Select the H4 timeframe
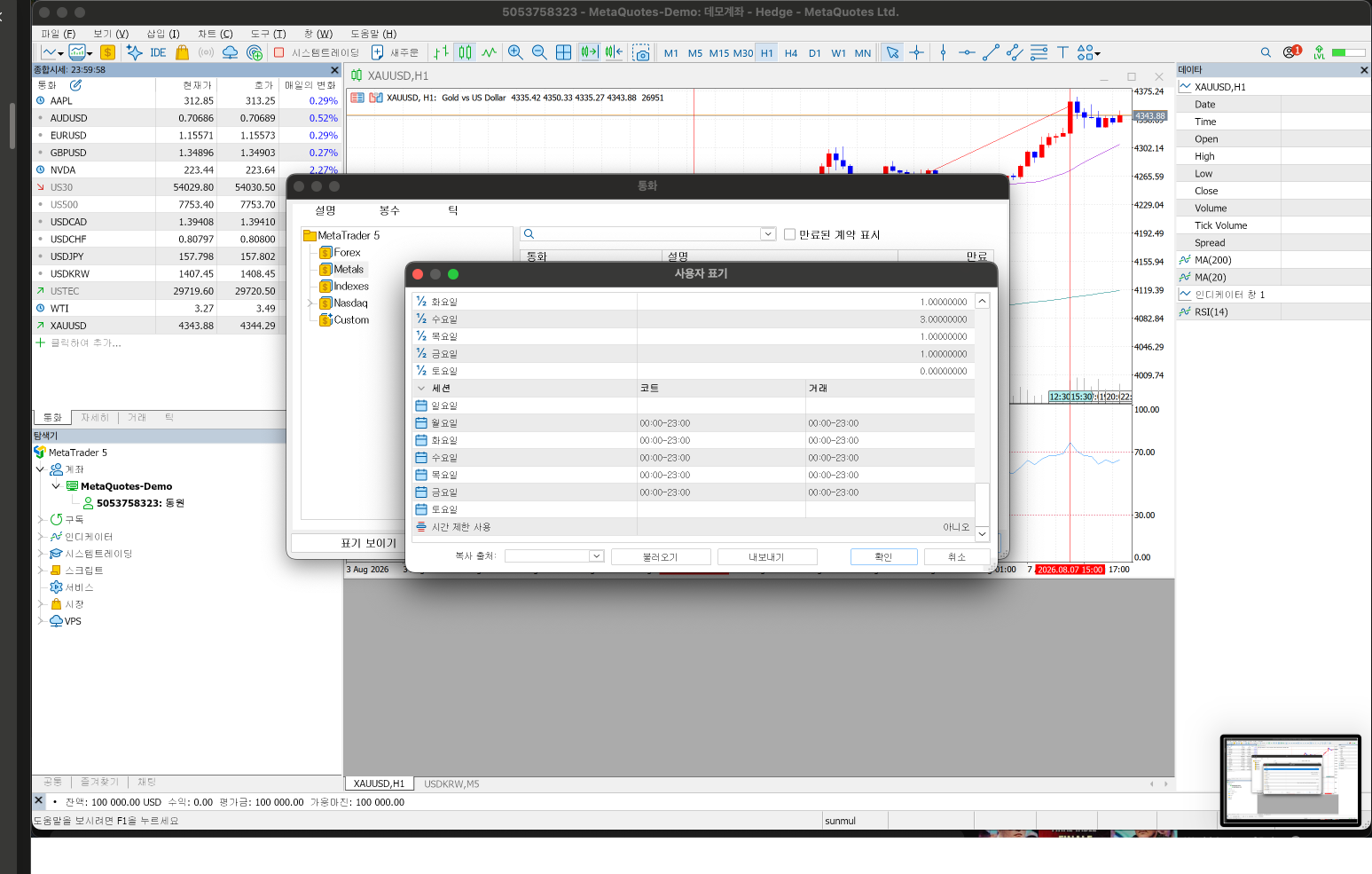1372x874 pixels. pos(791,53)
